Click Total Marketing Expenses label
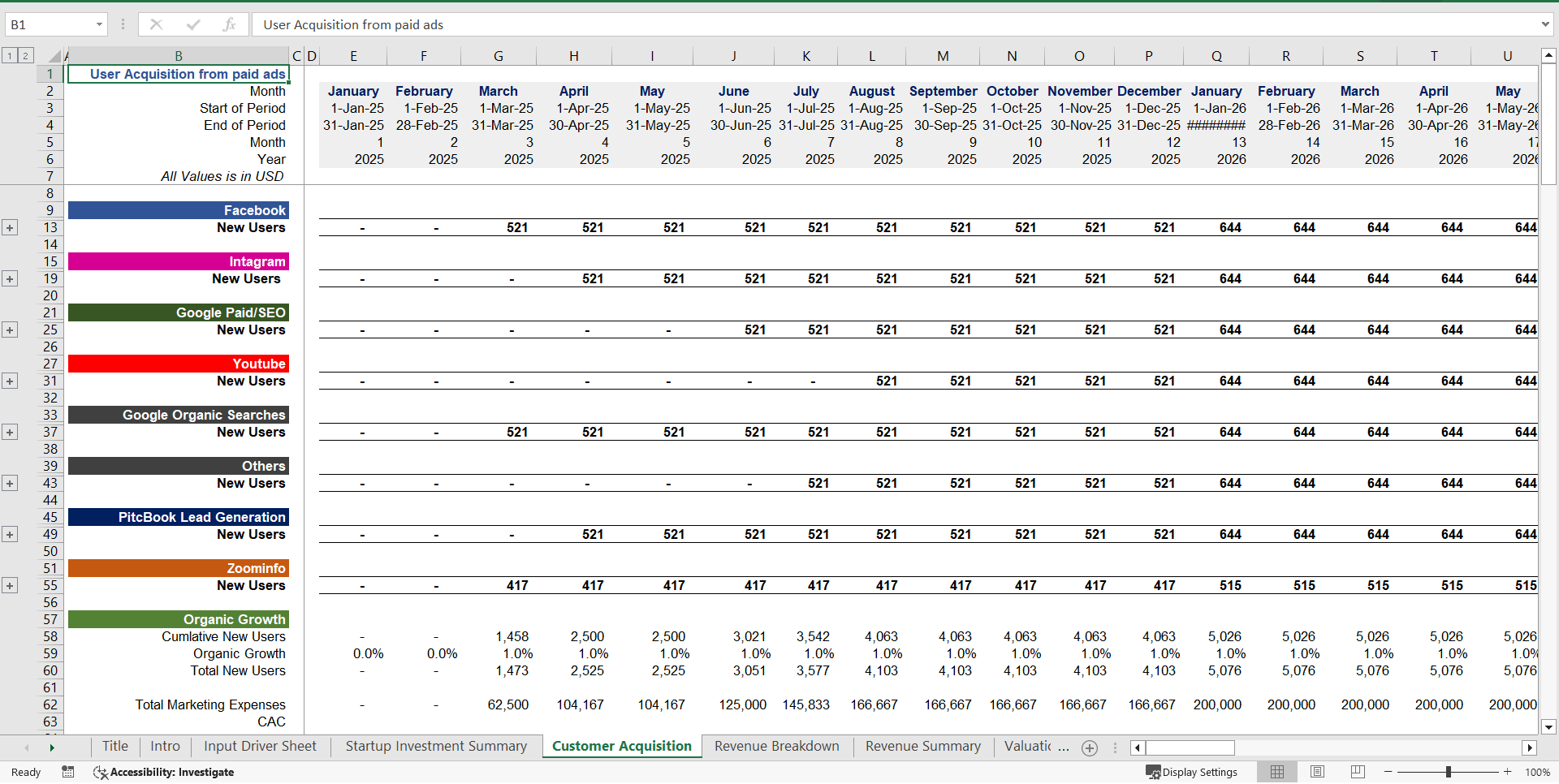Image resolution: width=1559 pixels, height=784 pixels. (210, 704)
